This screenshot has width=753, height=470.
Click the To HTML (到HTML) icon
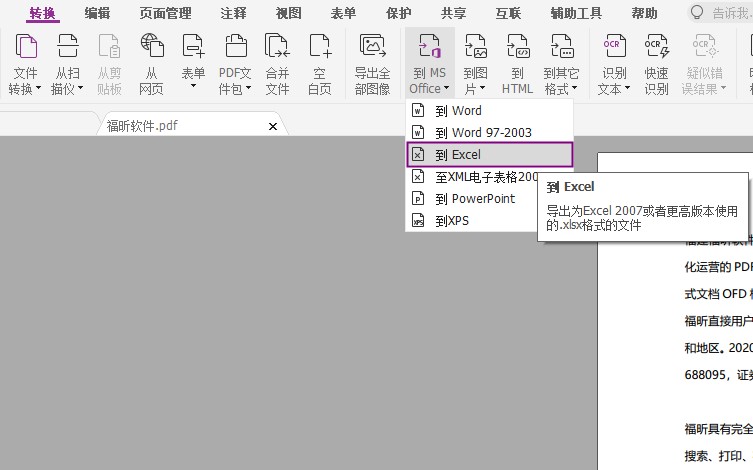coord(517,63)
